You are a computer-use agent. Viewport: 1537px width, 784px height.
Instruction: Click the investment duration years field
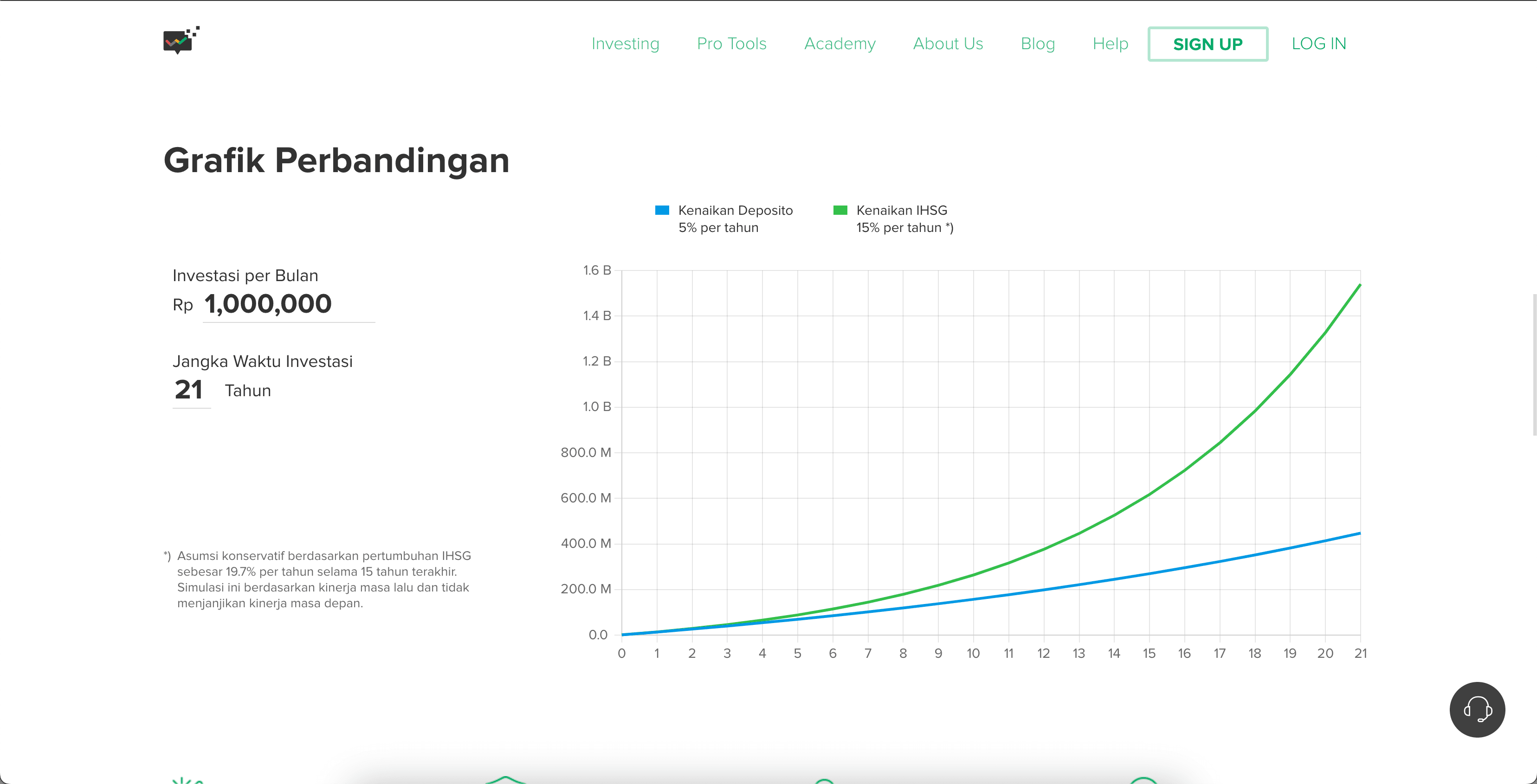click(190, 390)
